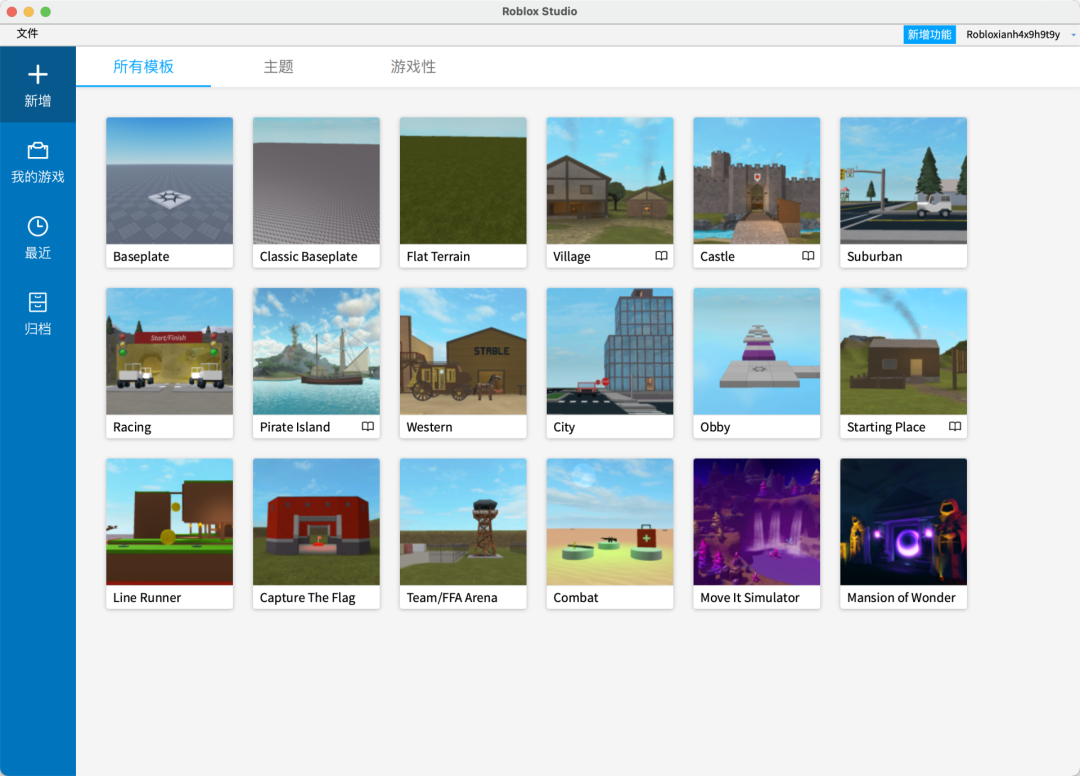Click the "Suburban" label text
Screen dimensions: 1080x776
874,257
